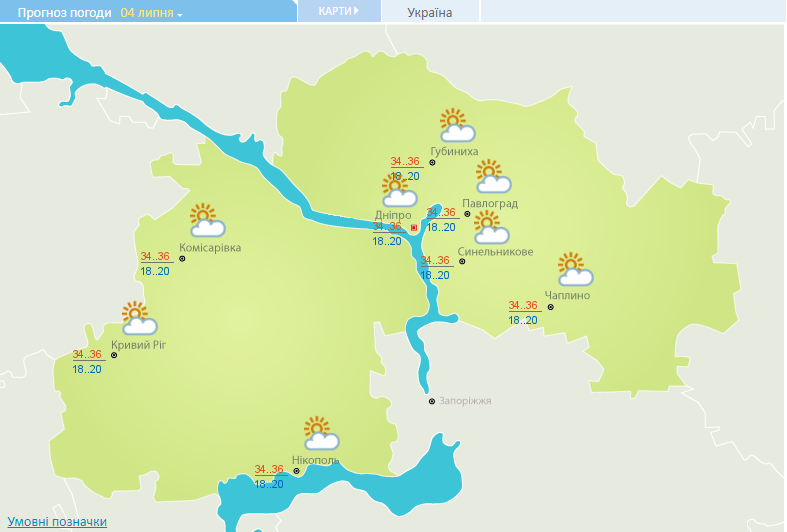The width and height of the screenshot is (787, 532).
Task: Click the Дніпро city marker square
Action: (414, 228)
